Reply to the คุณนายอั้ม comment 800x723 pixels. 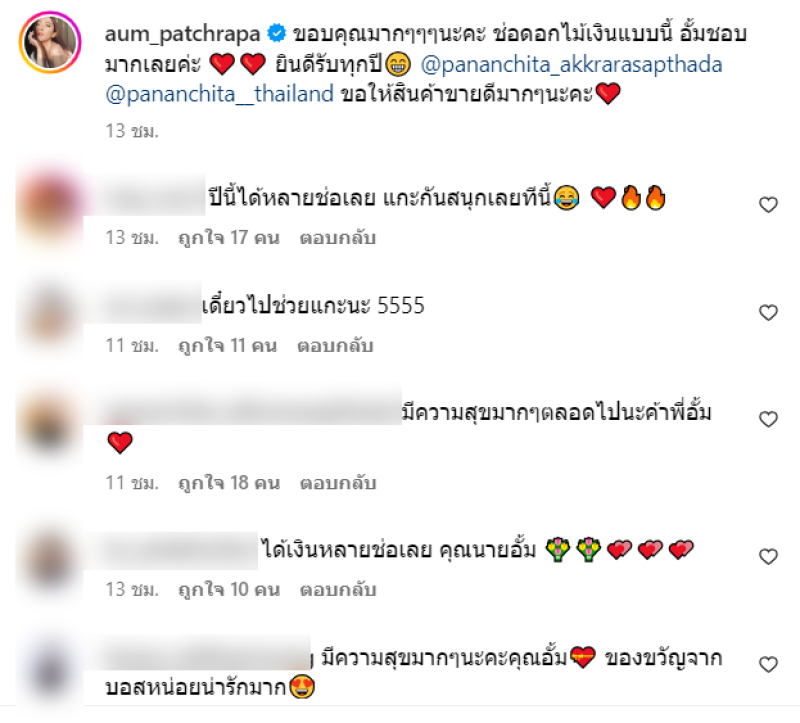(x=338, y=589)
